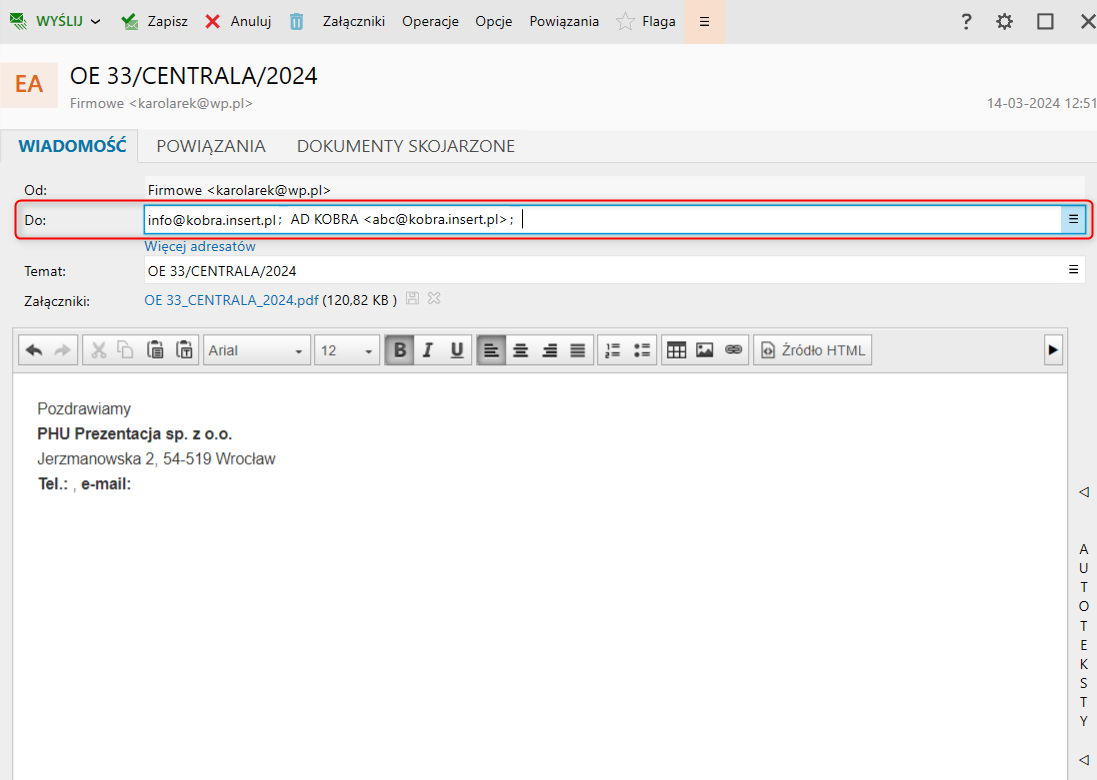Click lower AUTOTEKSTY collapse arrow
Screen dimensions: 1097x780
pyautogui.click(x=1084, y=759)
